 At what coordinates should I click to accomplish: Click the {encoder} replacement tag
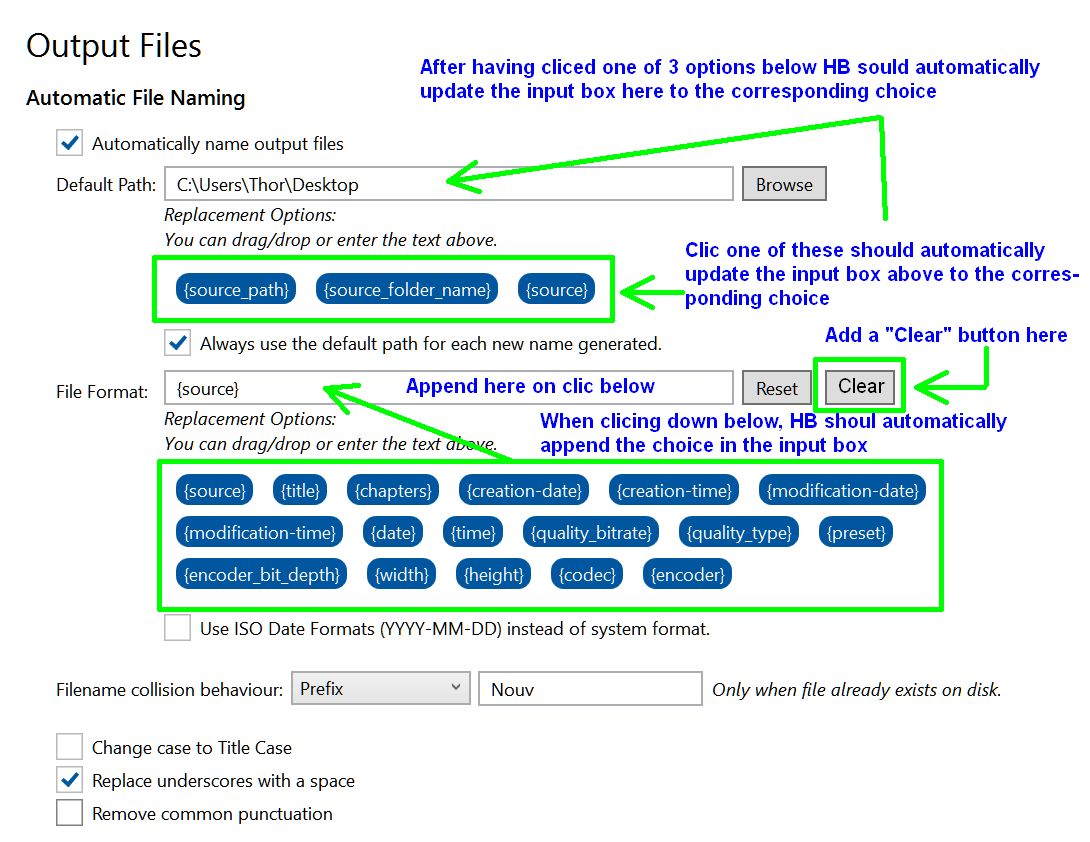688,574
